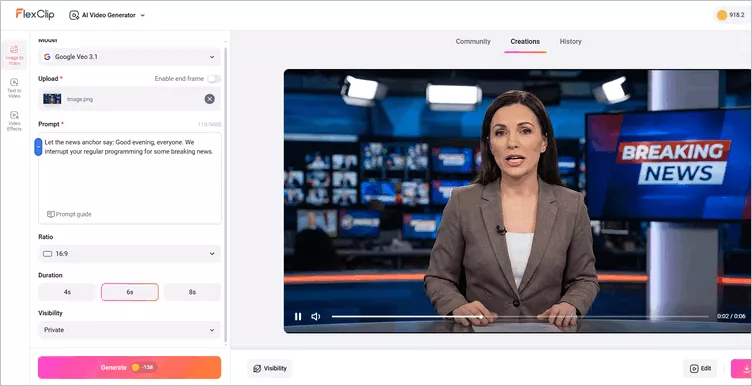752x386 pixels.
Task: Select Video Effects sidebar tool
Action: coord(14,121)
